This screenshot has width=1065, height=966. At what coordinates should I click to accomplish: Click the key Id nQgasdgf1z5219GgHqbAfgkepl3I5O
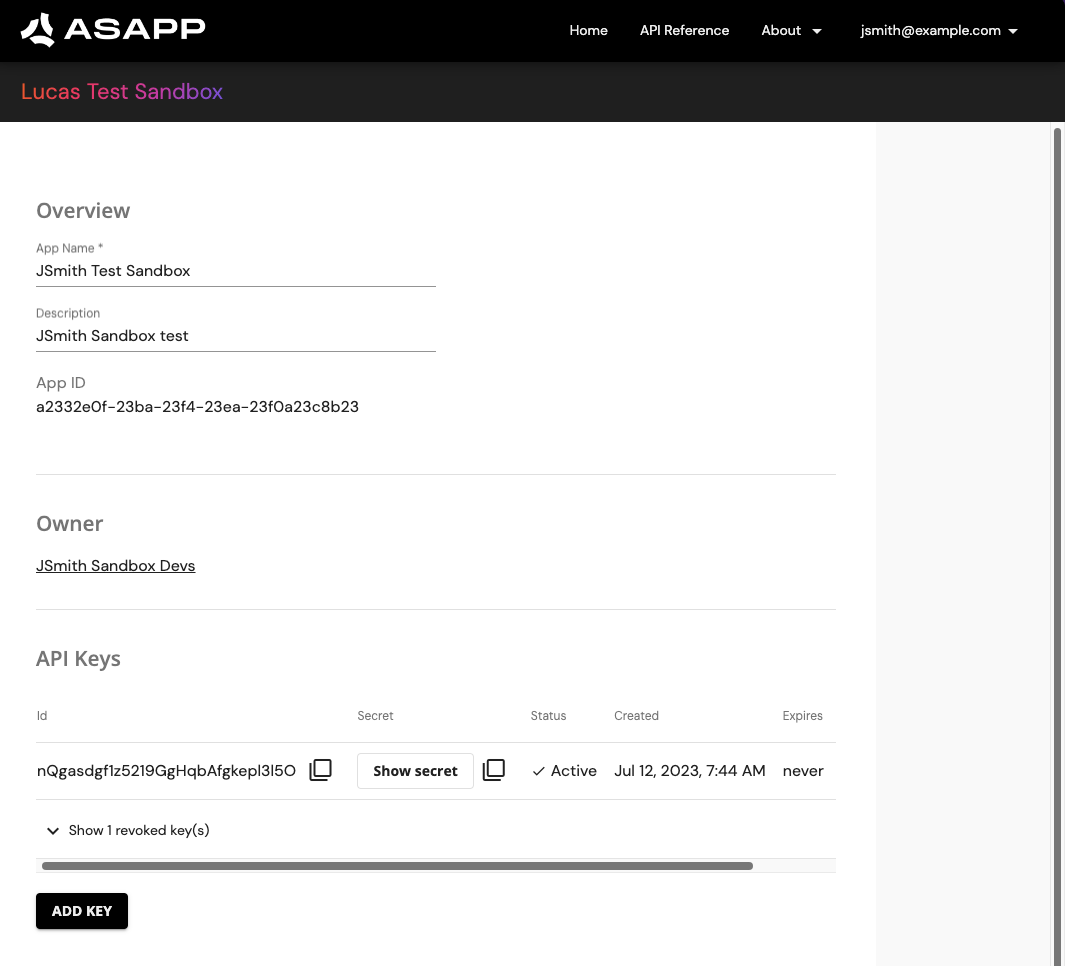[x=166, y=771]
